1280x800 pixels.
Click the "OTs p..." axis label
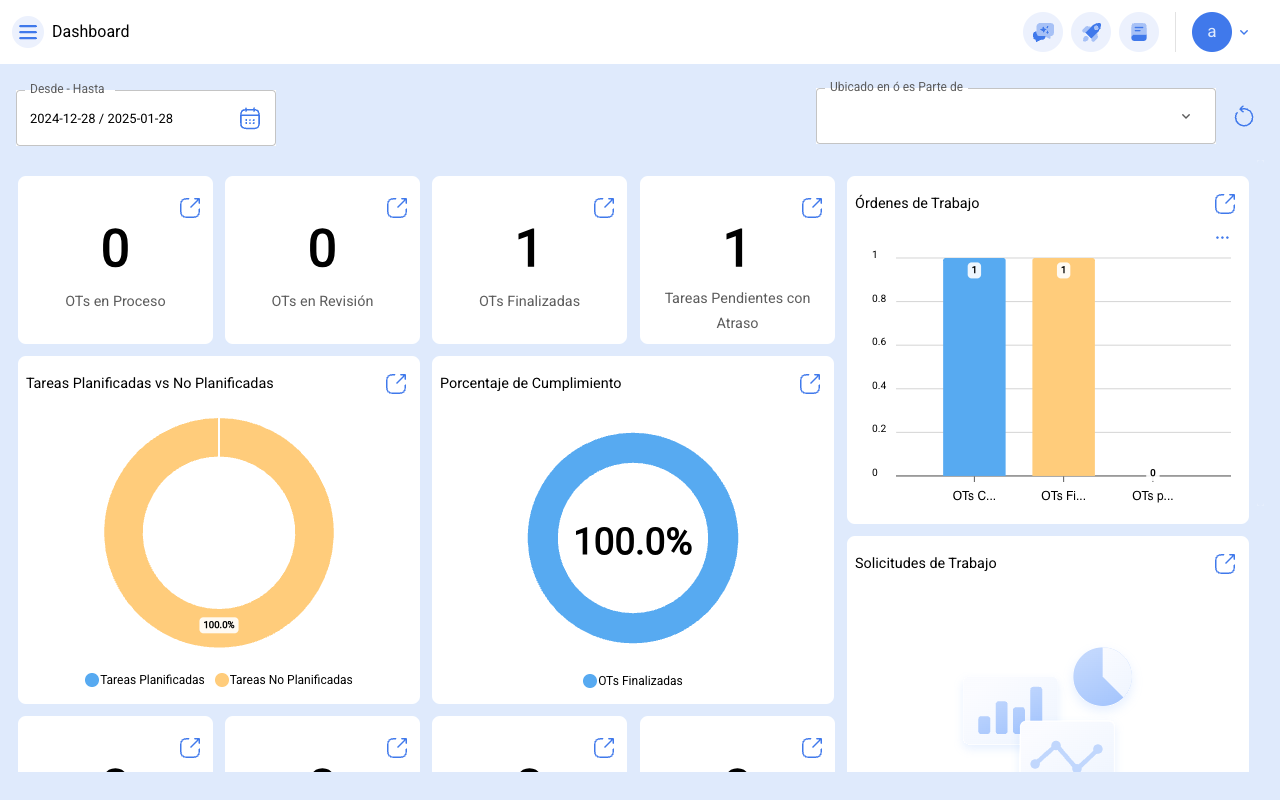coord(1153,496)
